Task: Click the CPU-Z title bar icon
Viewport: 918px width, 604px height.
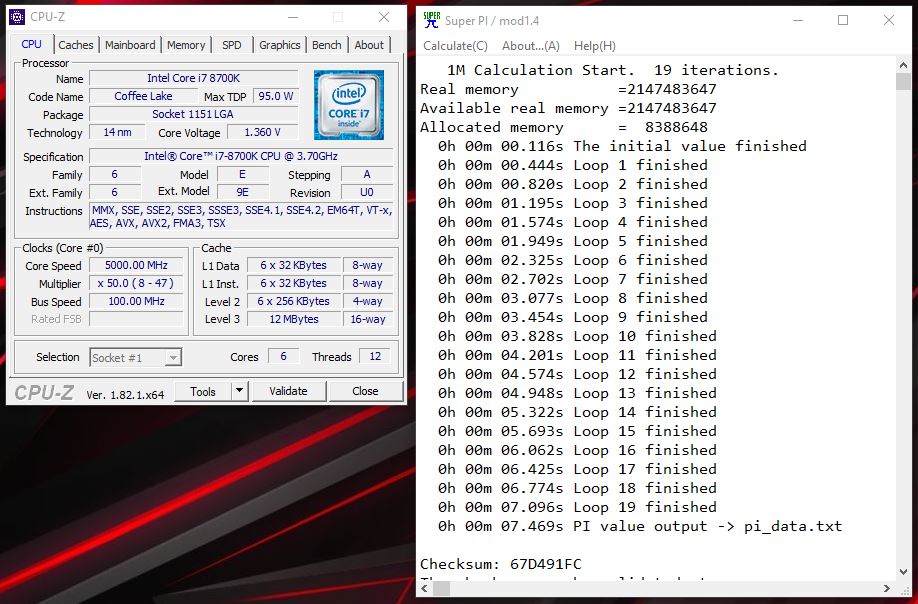Action: tap(17, 17)
